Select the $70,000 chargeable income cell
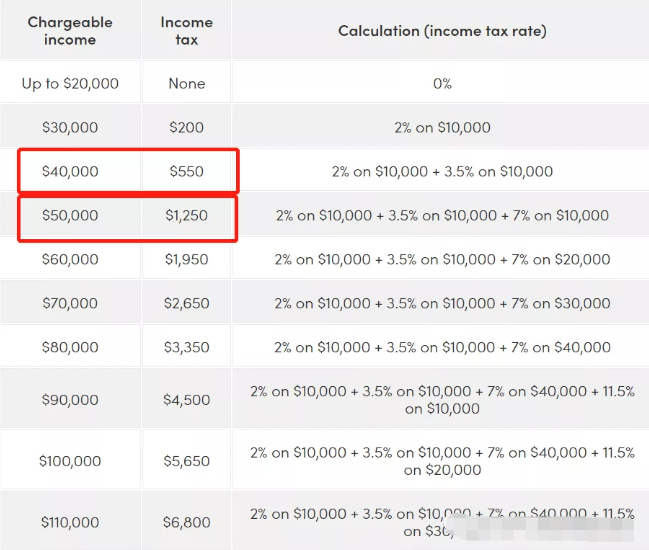The height and width of the screenshot is (550, 649). [70, 303]
